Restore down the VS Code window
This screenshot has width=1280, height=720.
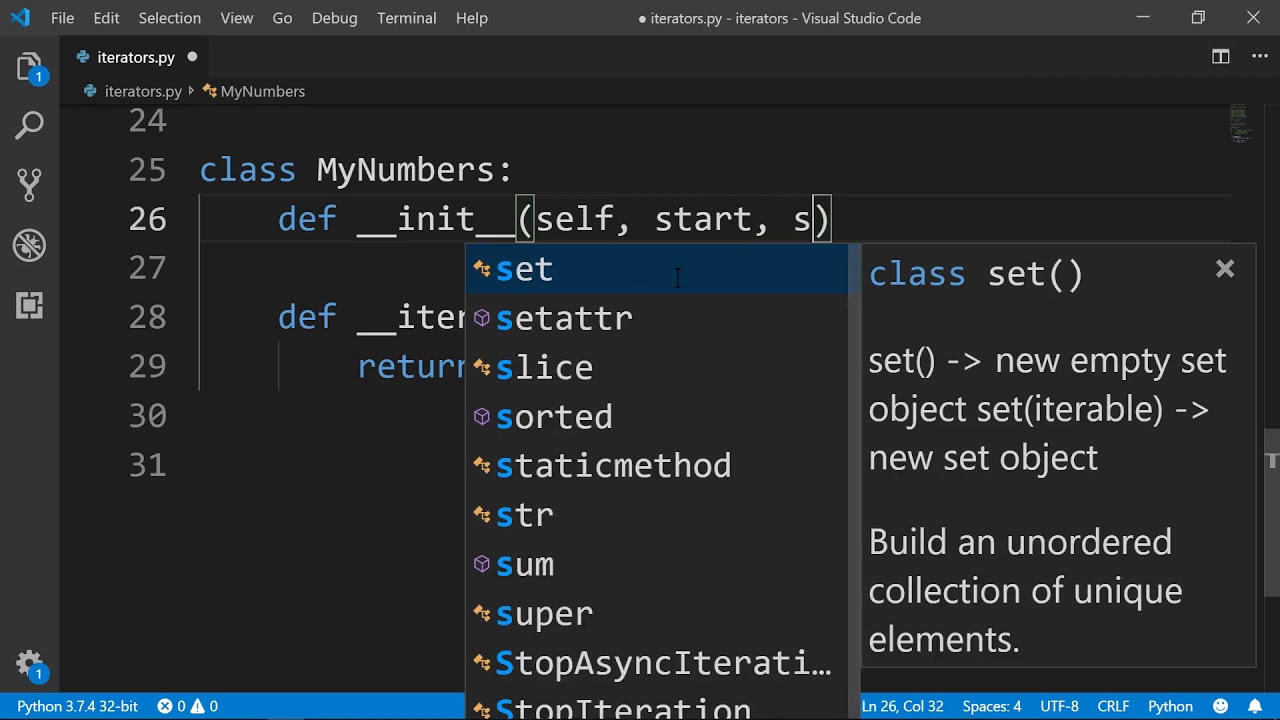[x=1198, y=18]
